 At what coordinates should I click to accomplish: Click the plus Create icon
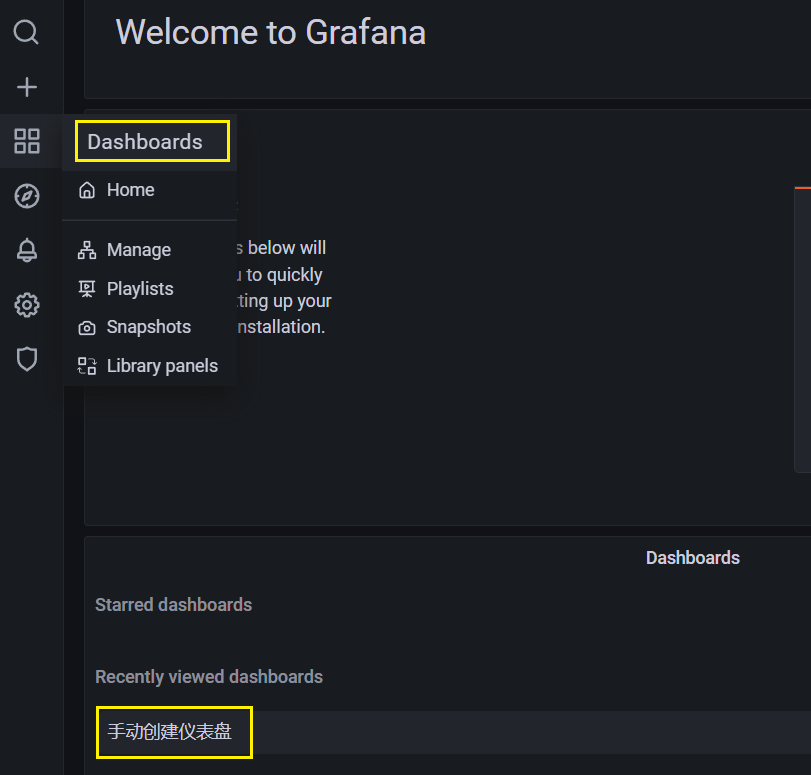[26, 87]
